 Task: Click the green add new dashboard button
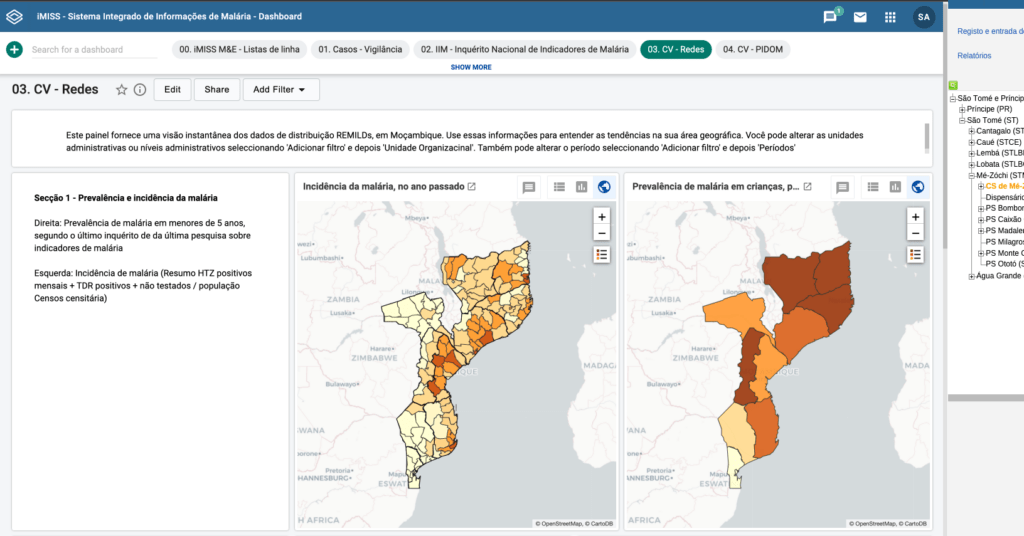[x=14, y=49]
